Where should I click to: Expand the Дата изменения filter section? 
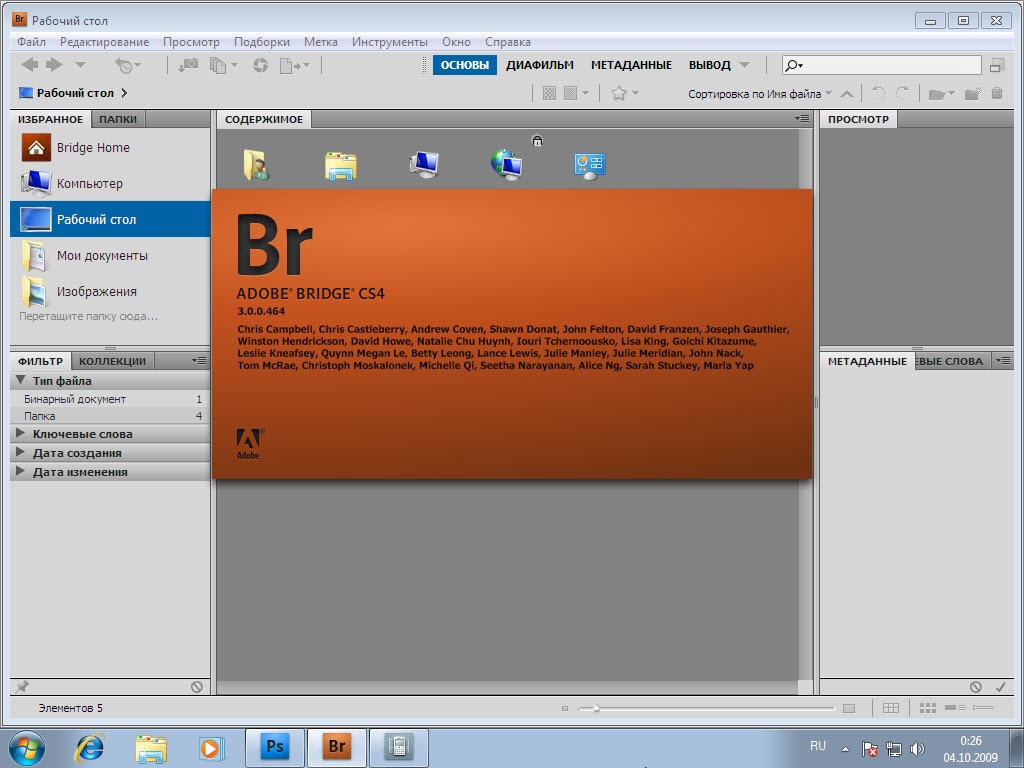coord(20,472)
